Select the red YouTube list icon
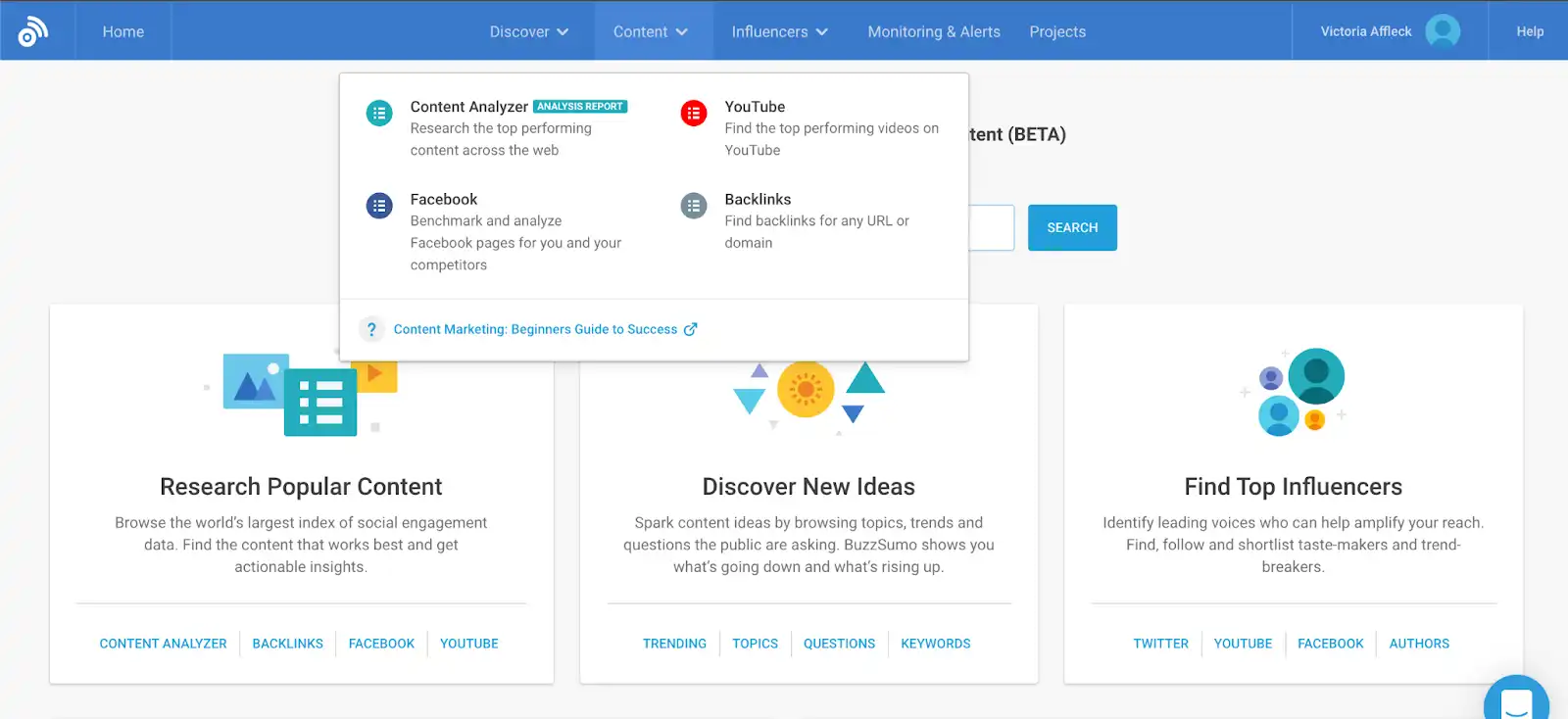Viewport: 1568px width, 719px height. 694,113
